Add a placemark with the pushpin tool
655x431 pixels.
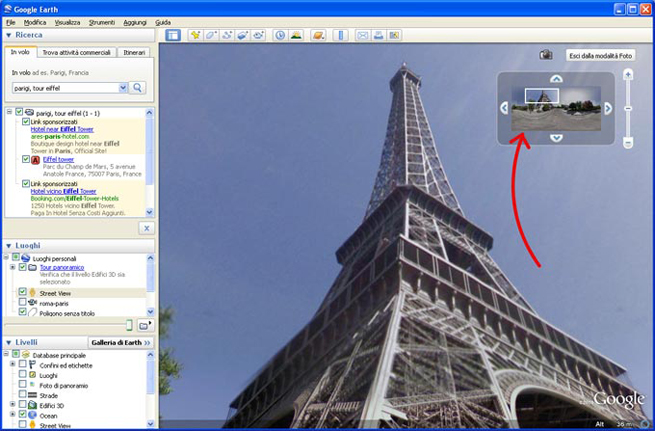195,35
